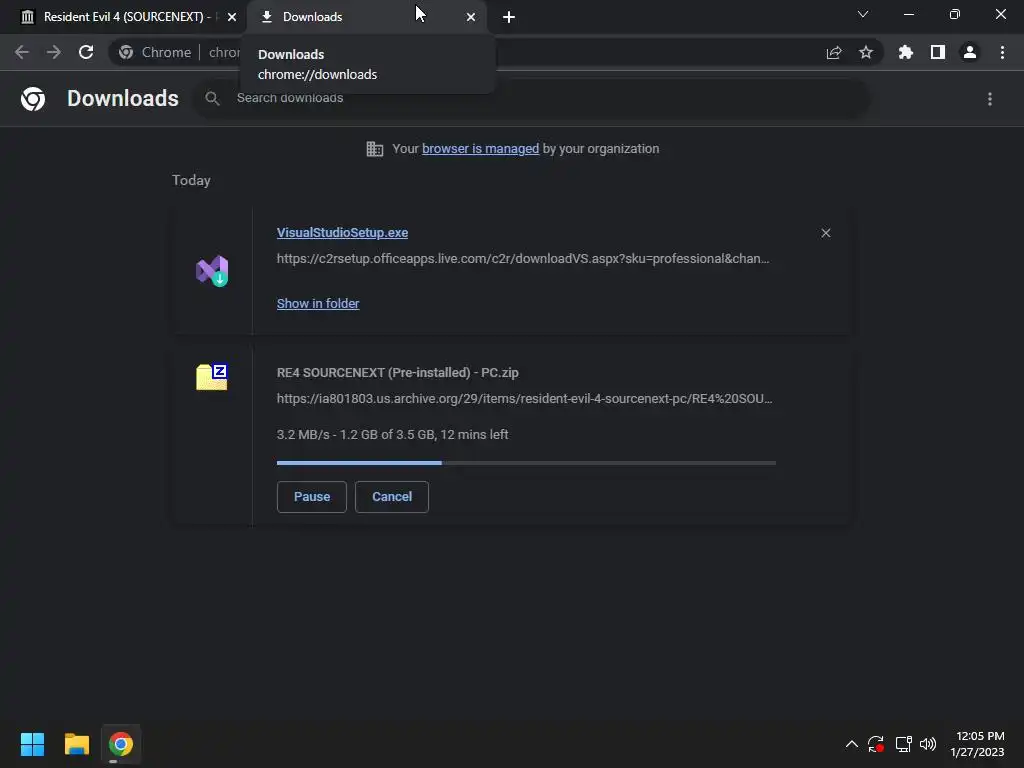The width and height of the screenshot is (1024, 768).
Task: Click the share page icon in address bar
Action: (834, 52)
